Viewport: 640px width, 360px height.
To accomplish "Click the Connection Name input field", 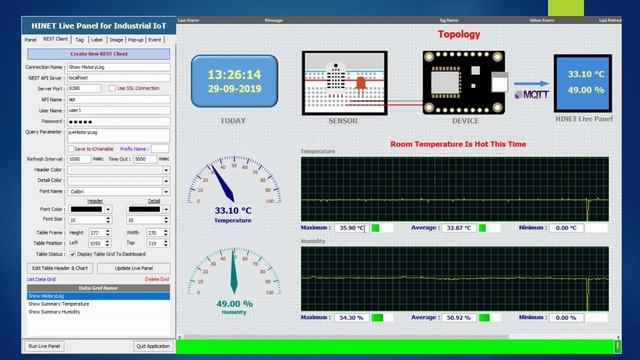I will pyautogui.click(x=118, y=67).
